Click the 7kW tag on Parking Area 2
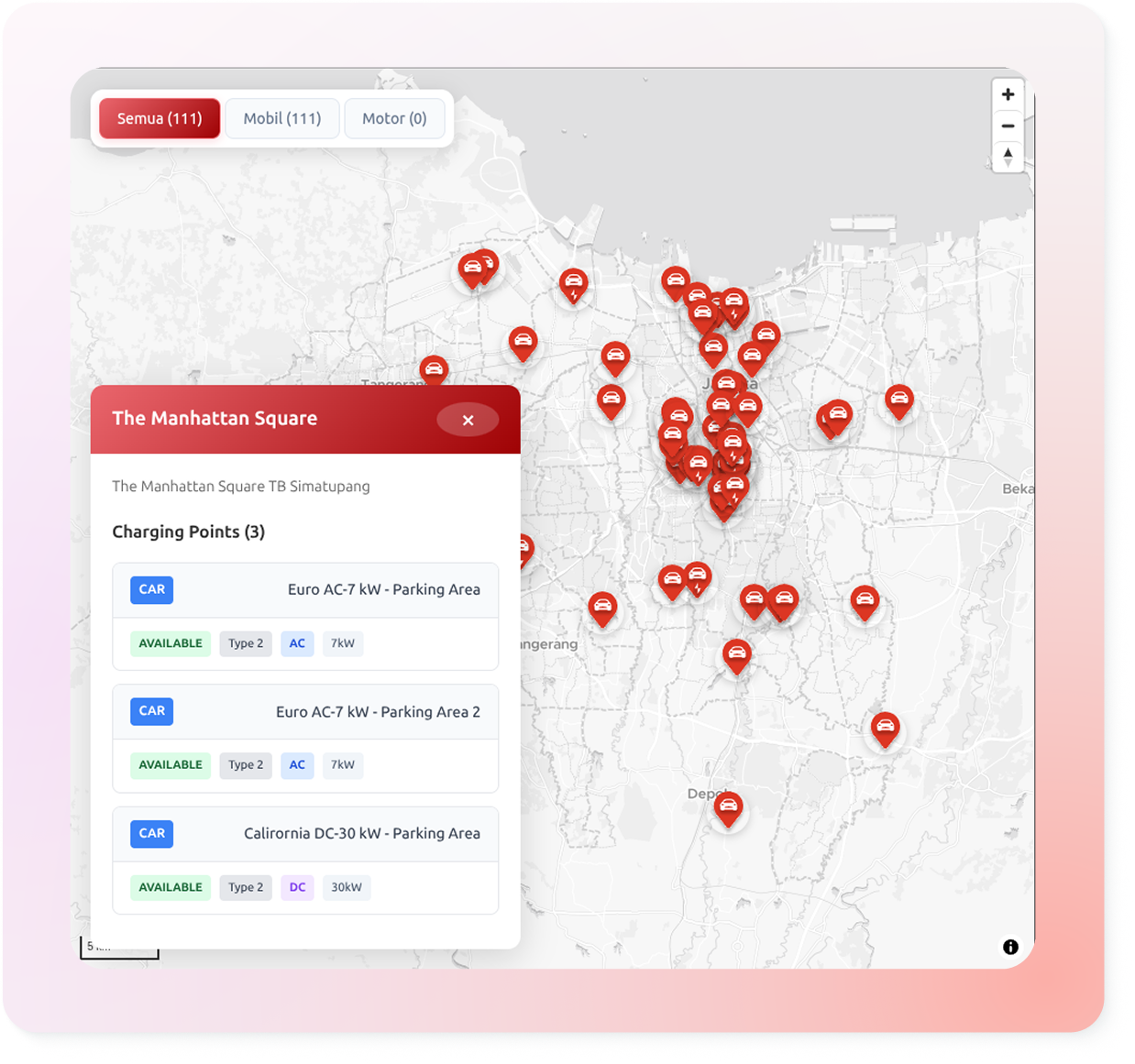 pos(343,765)
